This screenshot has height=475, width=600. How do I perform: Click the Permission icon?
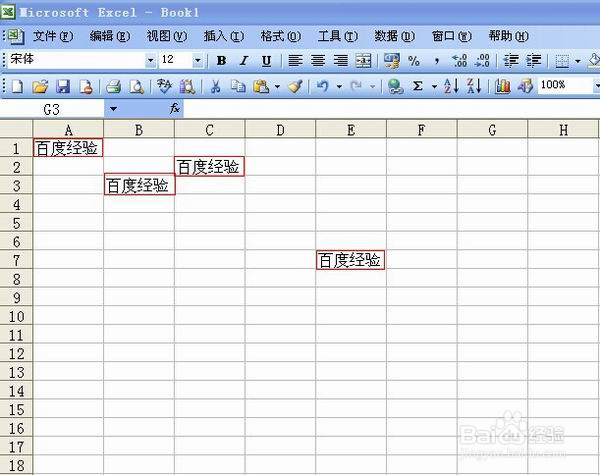(85, 86)
